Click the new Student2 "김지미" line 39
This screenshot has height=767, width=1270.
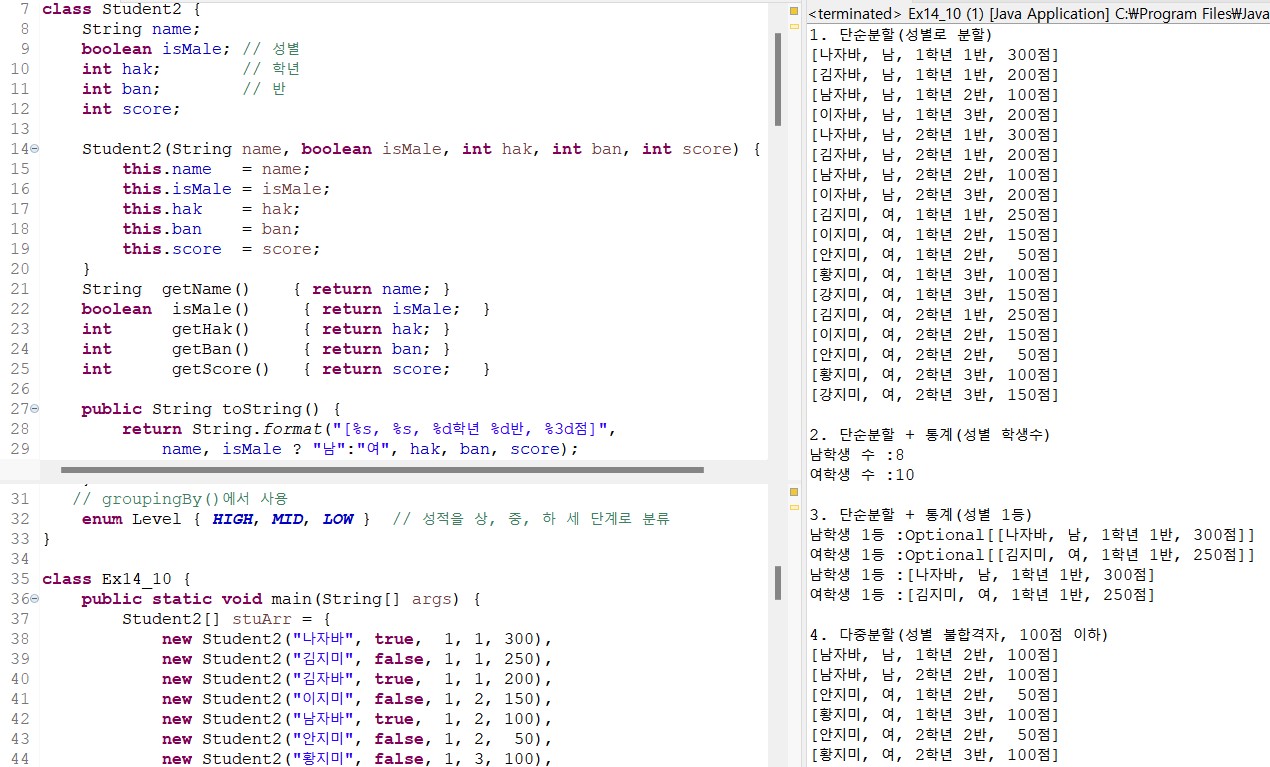click(x=357, y=659)
